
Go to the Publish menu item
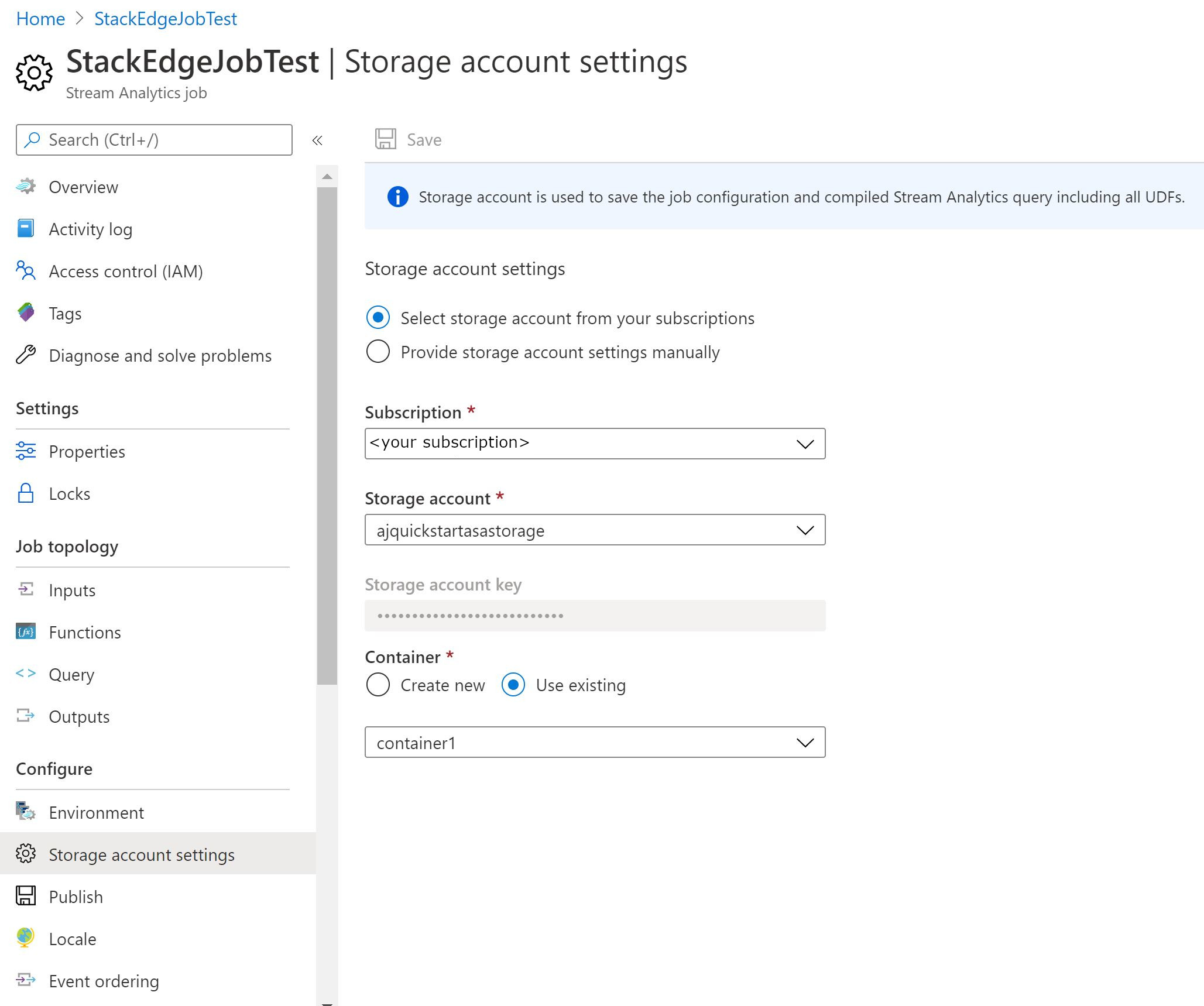76,897
